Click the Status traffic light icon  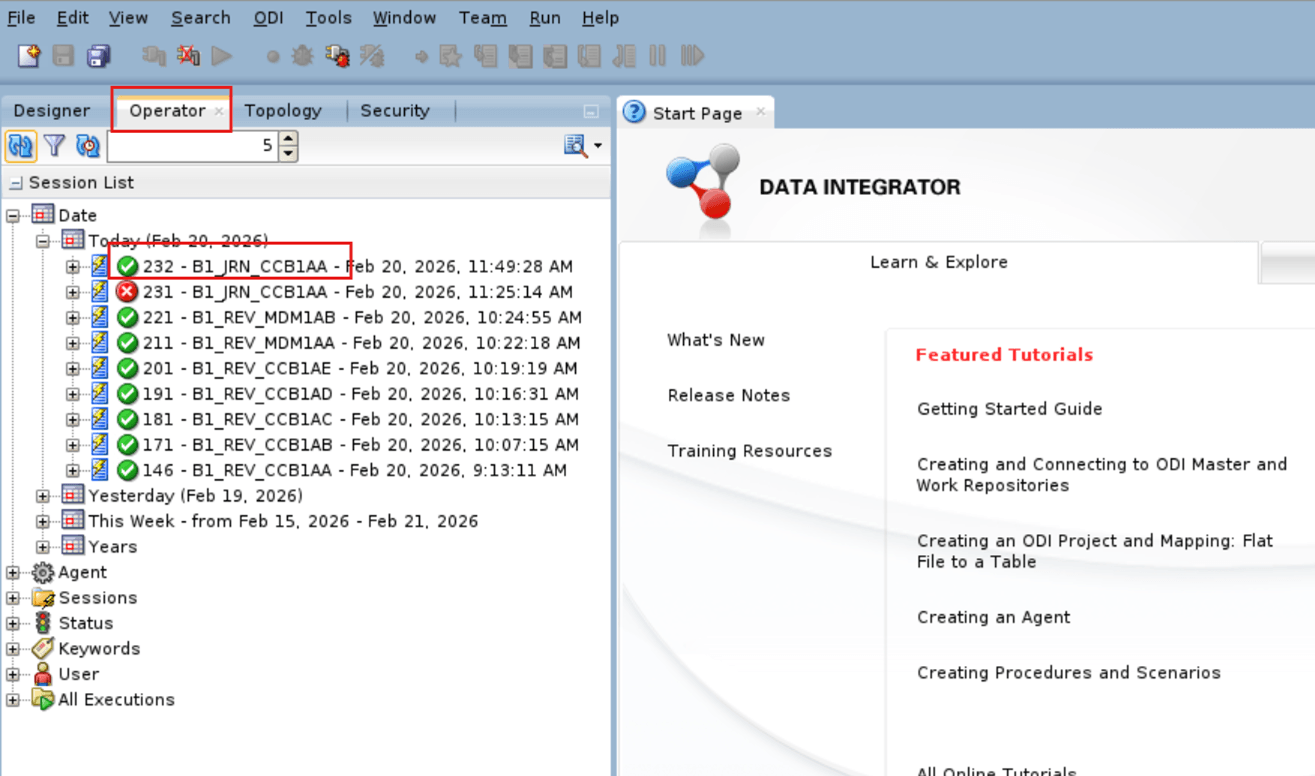click(43, 623)
